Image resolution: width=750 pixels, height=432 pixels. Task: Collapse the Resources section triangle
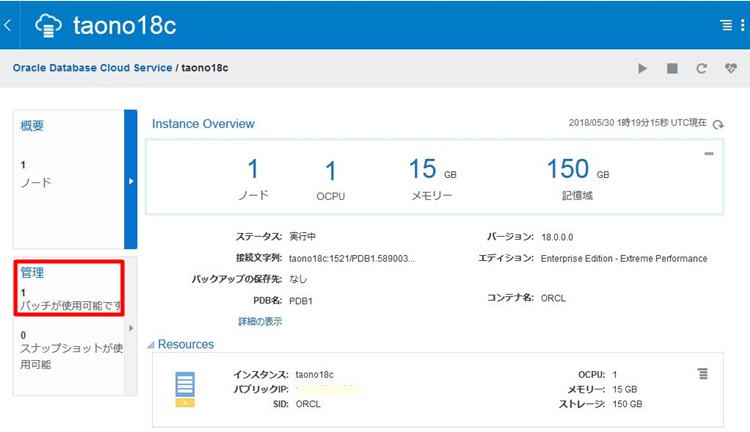(x=151, y=345)
